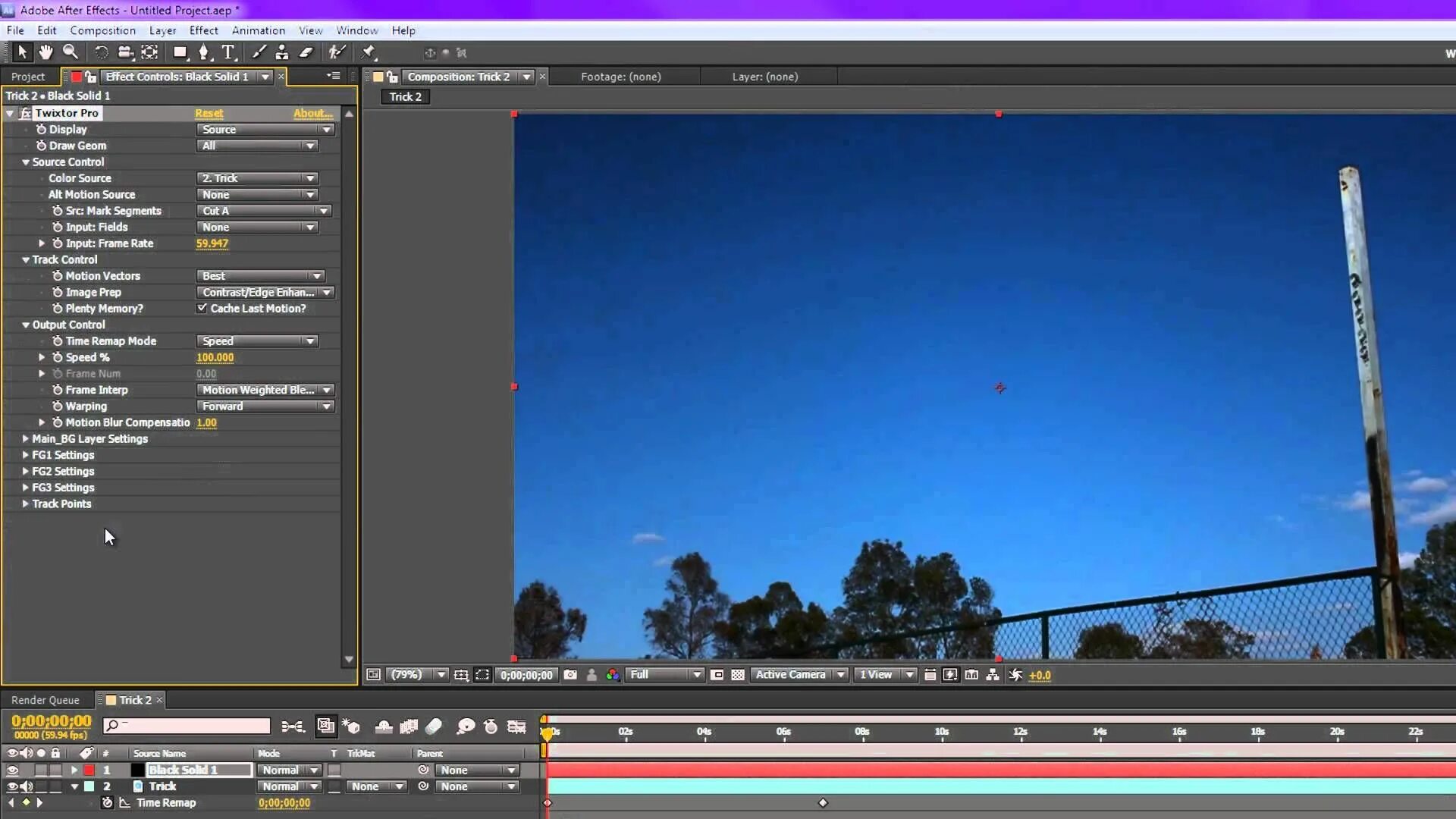Select the Puppet Pin tool

[x=369, y=52]
